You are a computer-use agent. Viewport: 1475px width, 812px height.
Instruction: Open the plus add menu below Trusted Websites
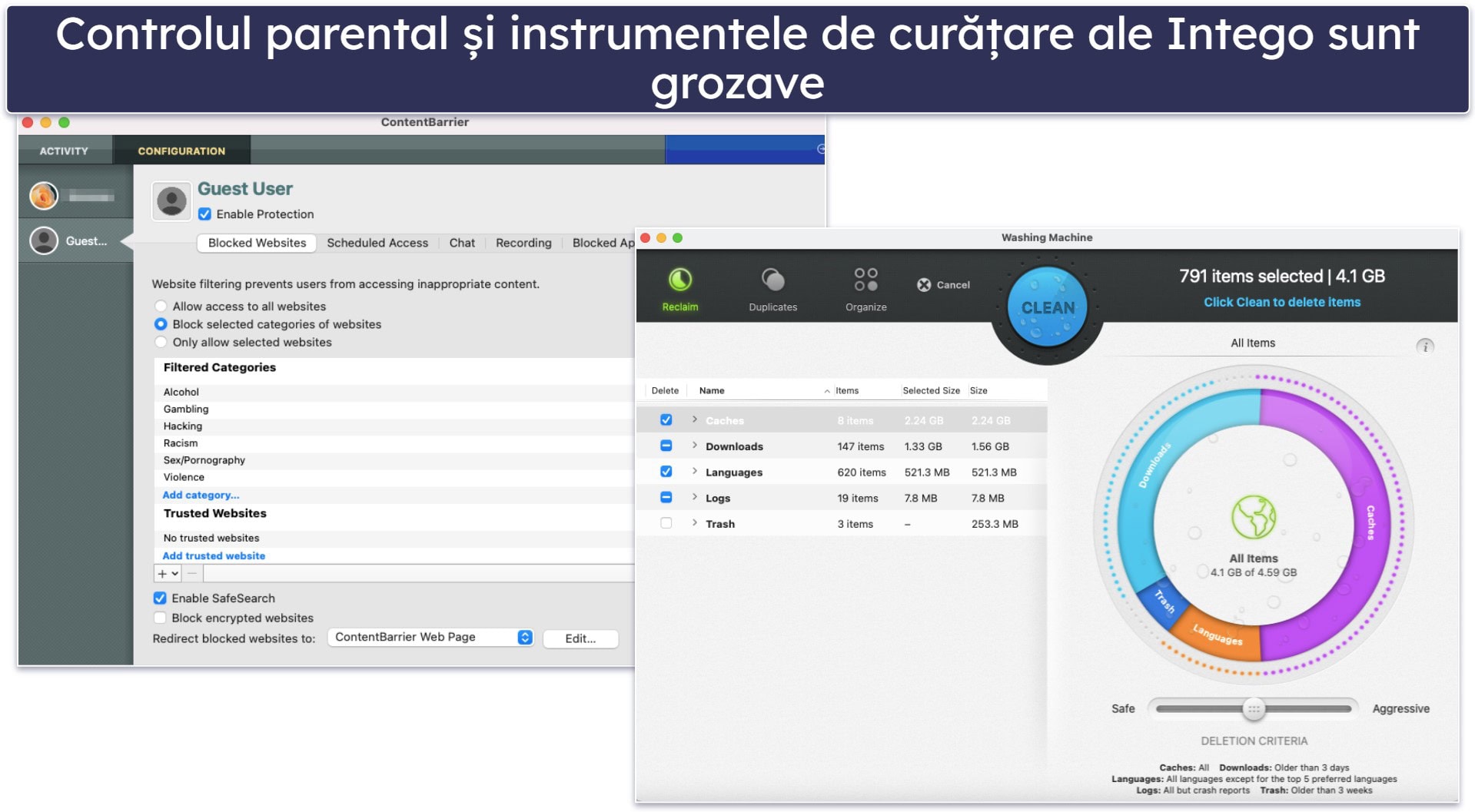click(168, 573)
